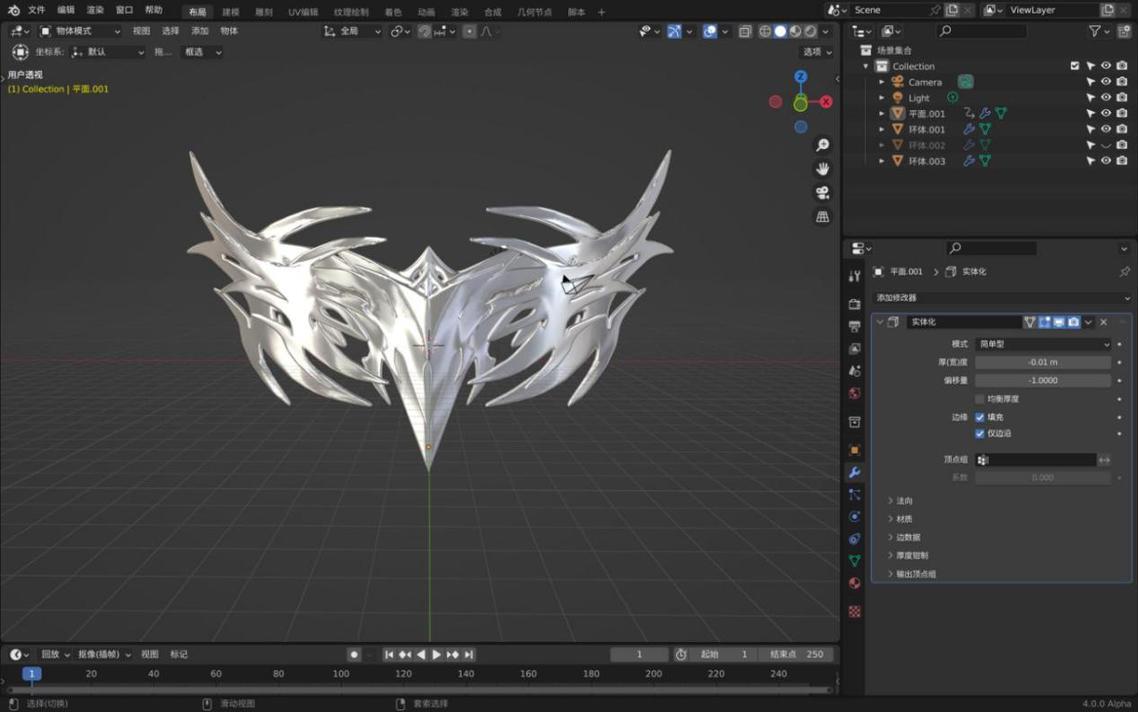Hide Camera in viewport via eye icon

[1106, 82]
